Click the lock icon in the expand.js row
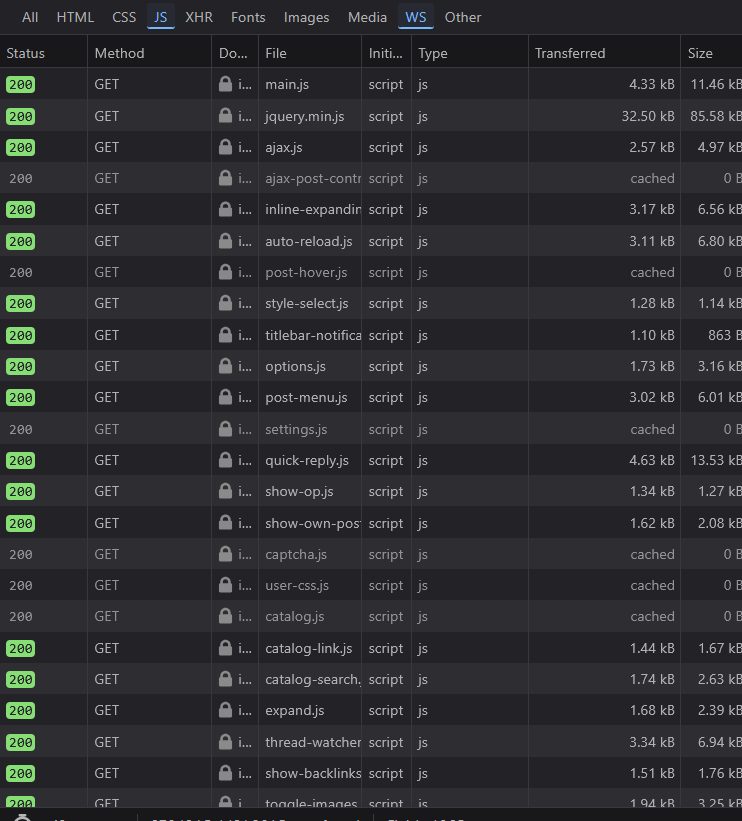Viewport: 742px width, 821px height. [x=226, y=711]
